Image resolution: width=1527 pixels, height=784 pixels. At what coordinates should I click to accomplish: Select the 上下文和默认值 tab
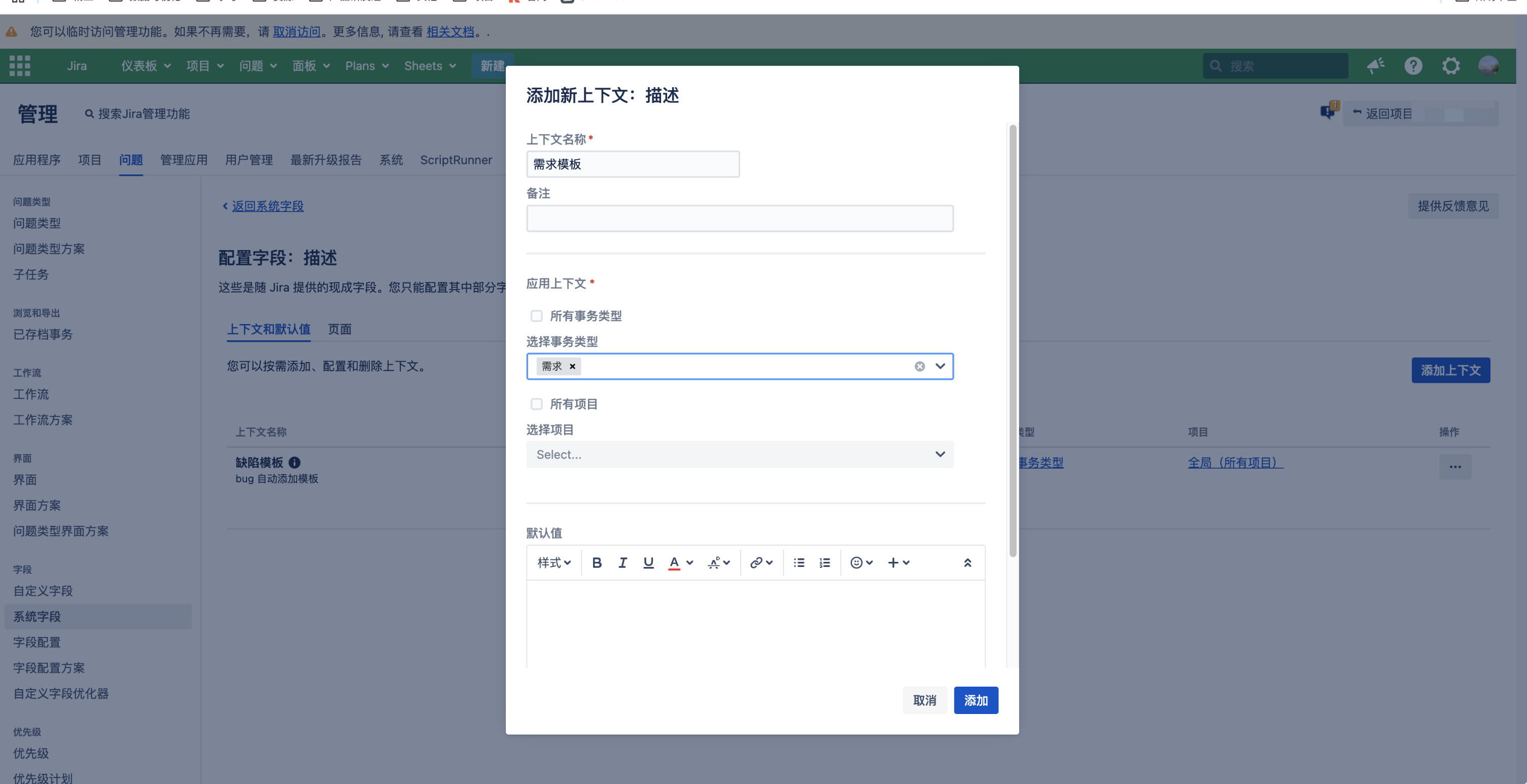point(268,330)
